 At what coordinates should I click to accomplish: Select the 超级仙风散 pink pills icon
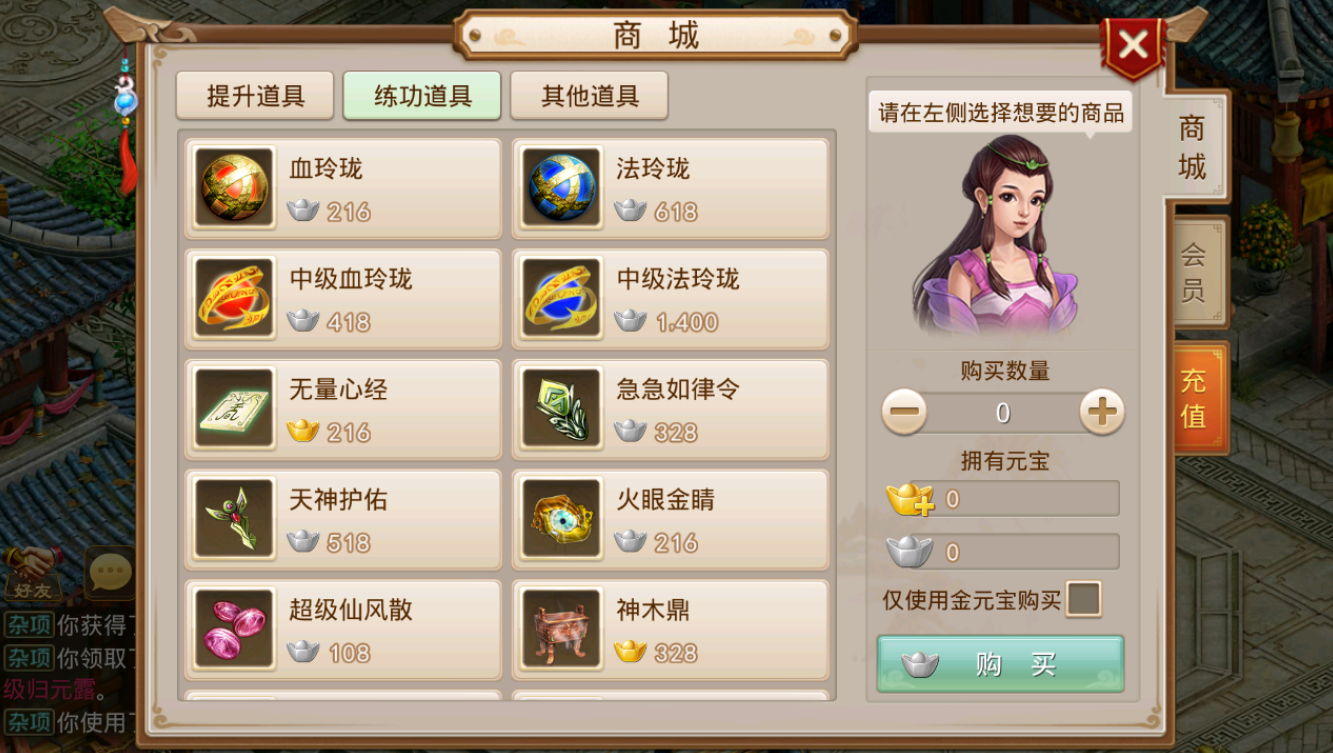pos(234,629)
